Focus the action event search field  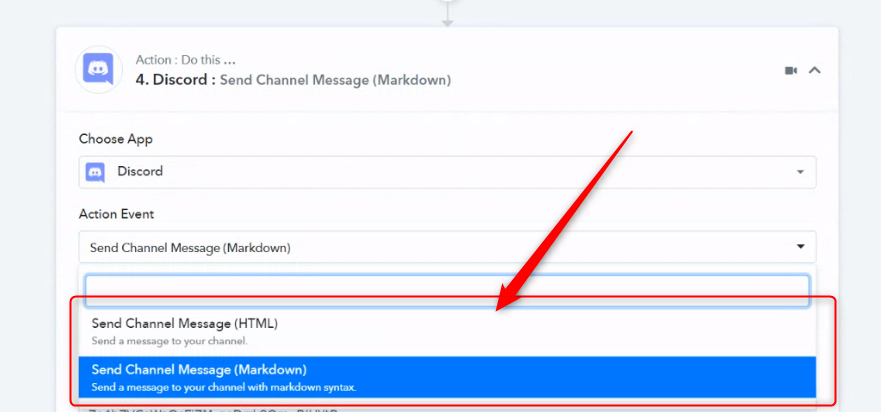[447, 290]
